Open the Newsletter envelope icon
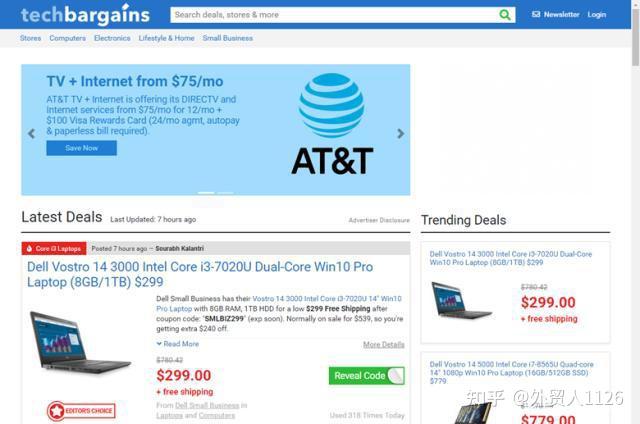 point(536,14)
